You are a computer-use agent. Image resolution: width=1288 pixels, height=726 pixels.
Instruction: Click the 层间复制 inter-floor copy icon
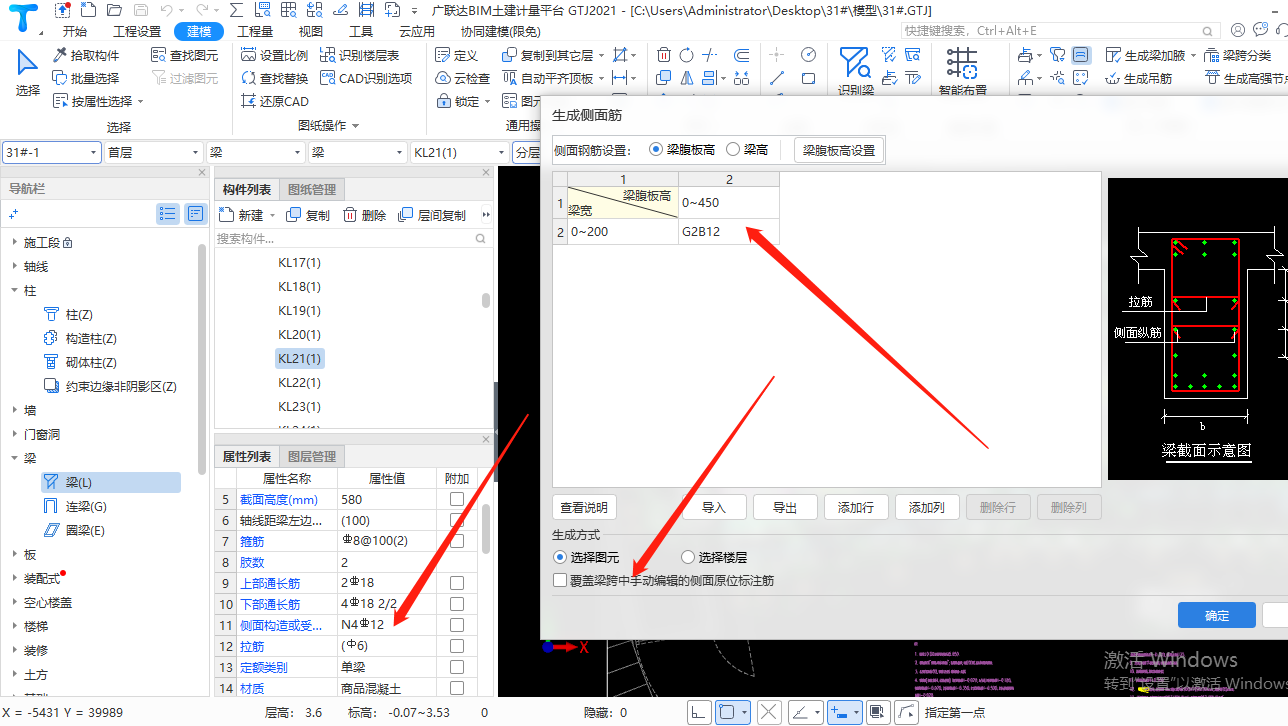pyautogui.click(x=432, y=215)
